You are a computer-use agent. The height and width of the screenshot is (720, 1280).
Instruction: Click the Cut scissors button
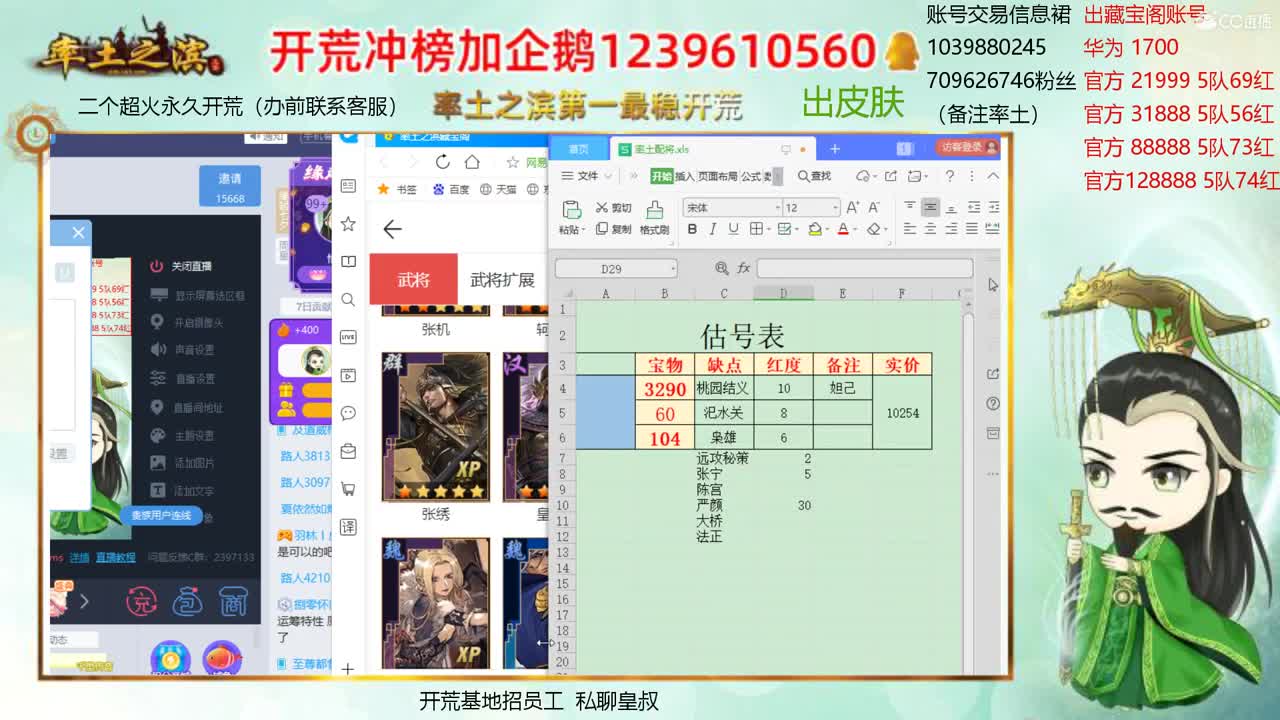click(x=613, y=208)
